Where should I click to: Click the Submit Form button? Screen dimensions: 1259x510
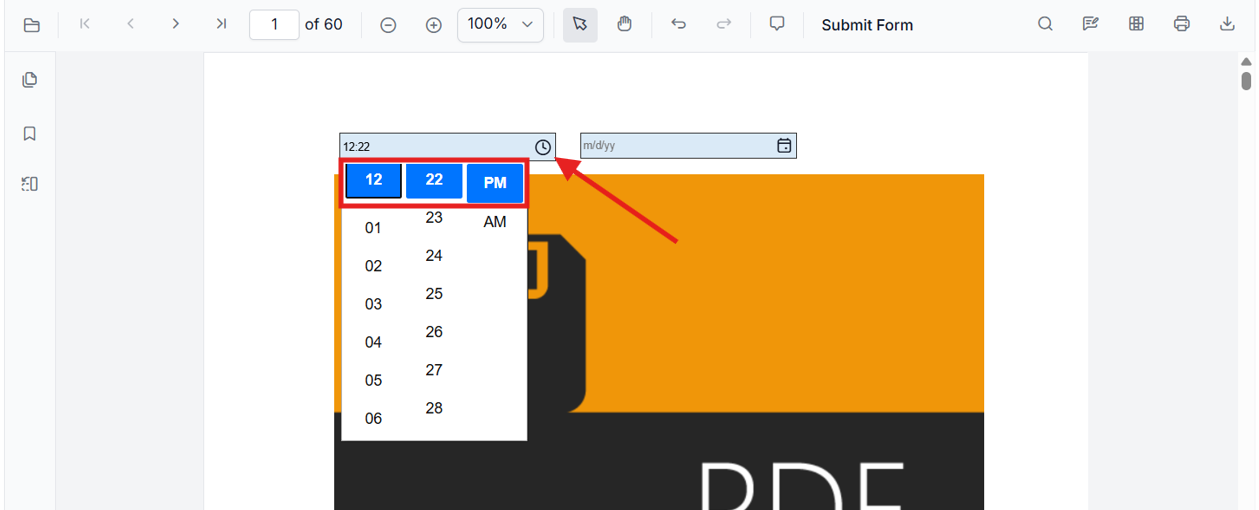point(867,25)
